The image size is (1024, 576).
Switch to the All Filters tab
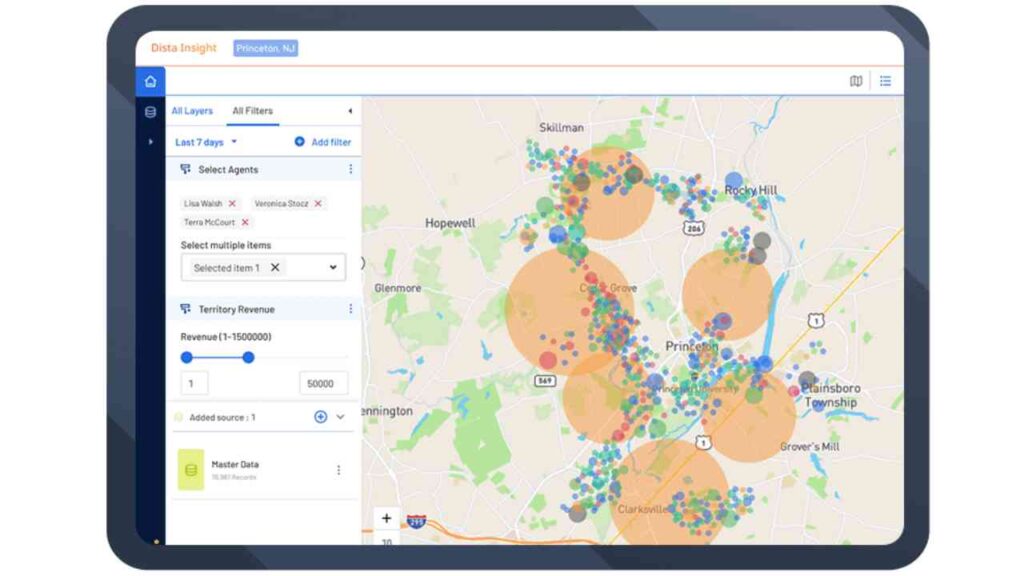(x=253, y=110)
